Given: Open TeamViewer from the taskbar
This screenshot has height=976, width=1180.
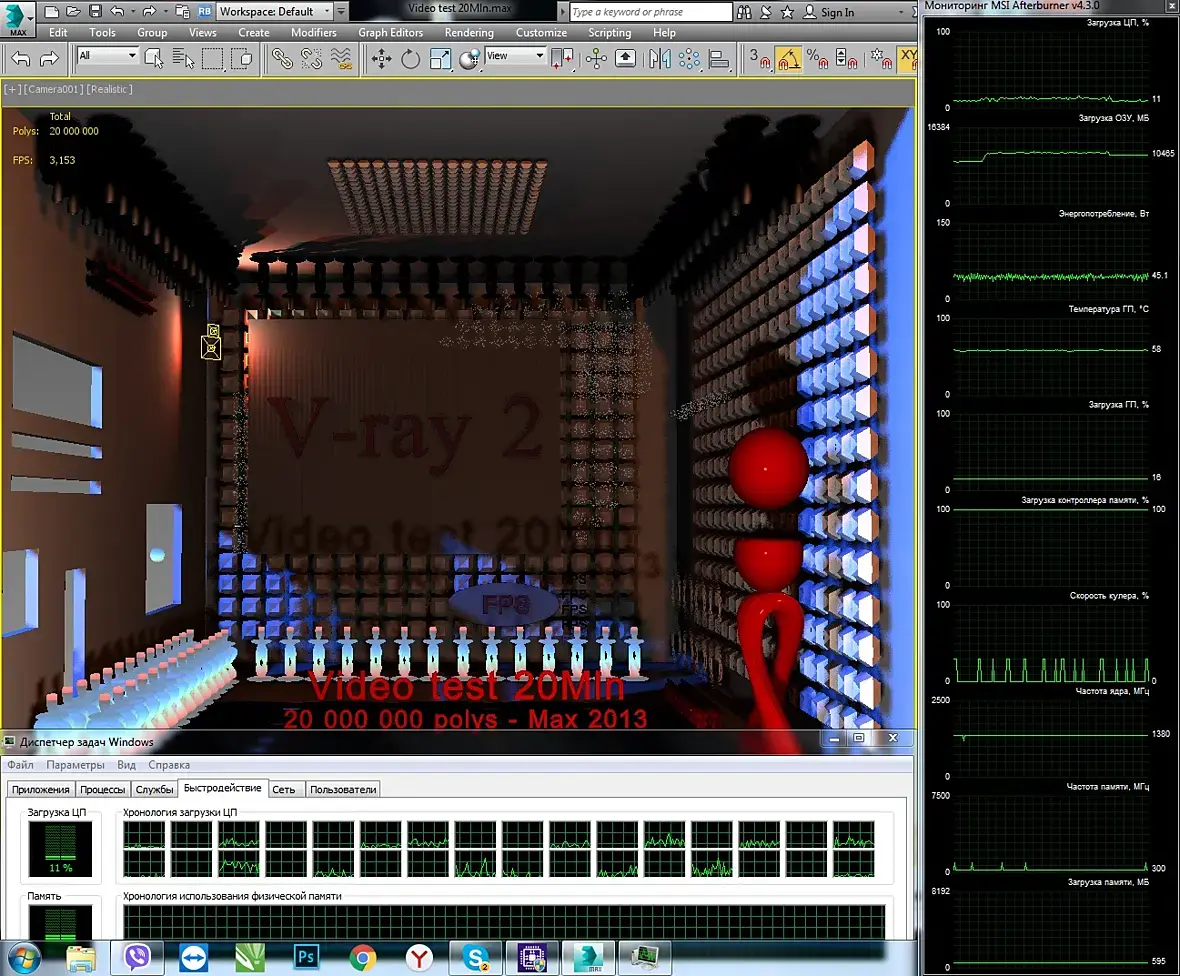Looking at the screenshot, I should click(x=193, y=958).
